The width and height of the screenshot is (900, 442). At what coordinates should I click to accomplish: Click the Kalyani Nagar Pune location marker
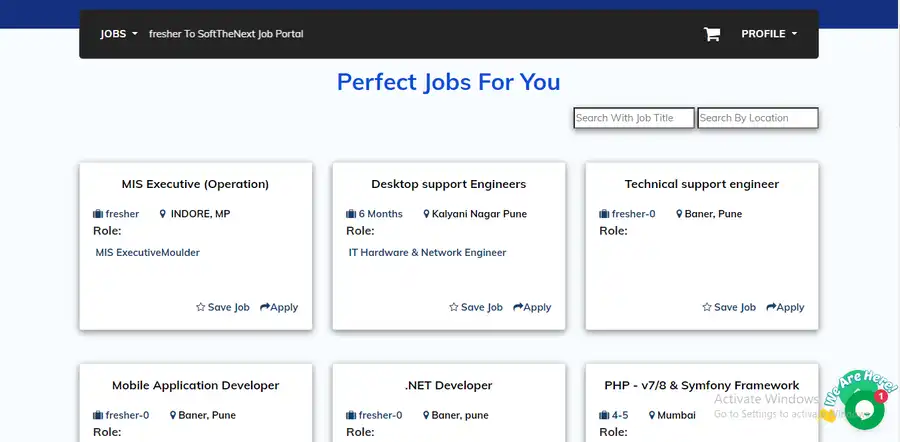(426, 214)
